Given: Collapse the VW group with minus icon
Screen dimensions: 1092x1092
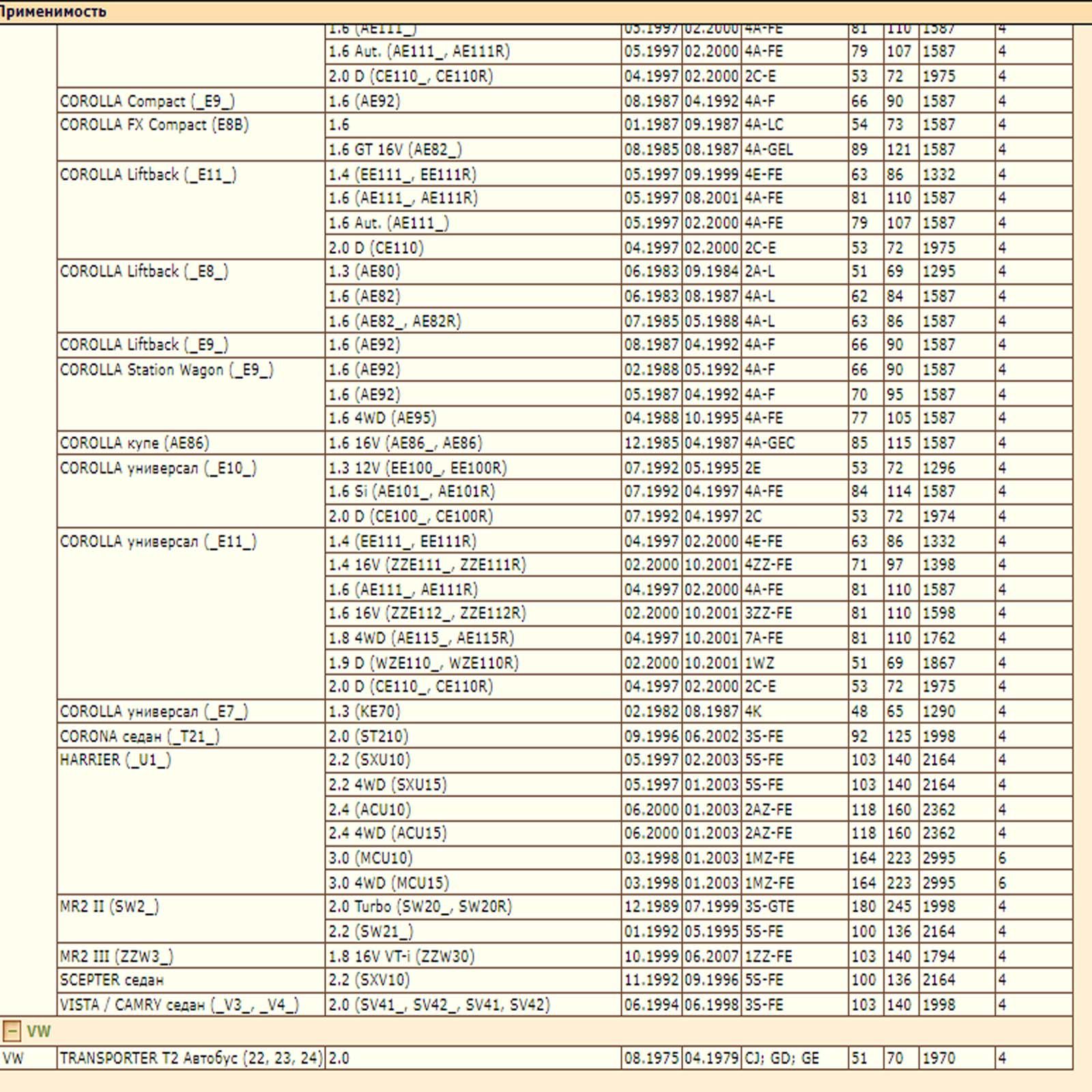Looking at the screenshot, I should (12, 1031).
